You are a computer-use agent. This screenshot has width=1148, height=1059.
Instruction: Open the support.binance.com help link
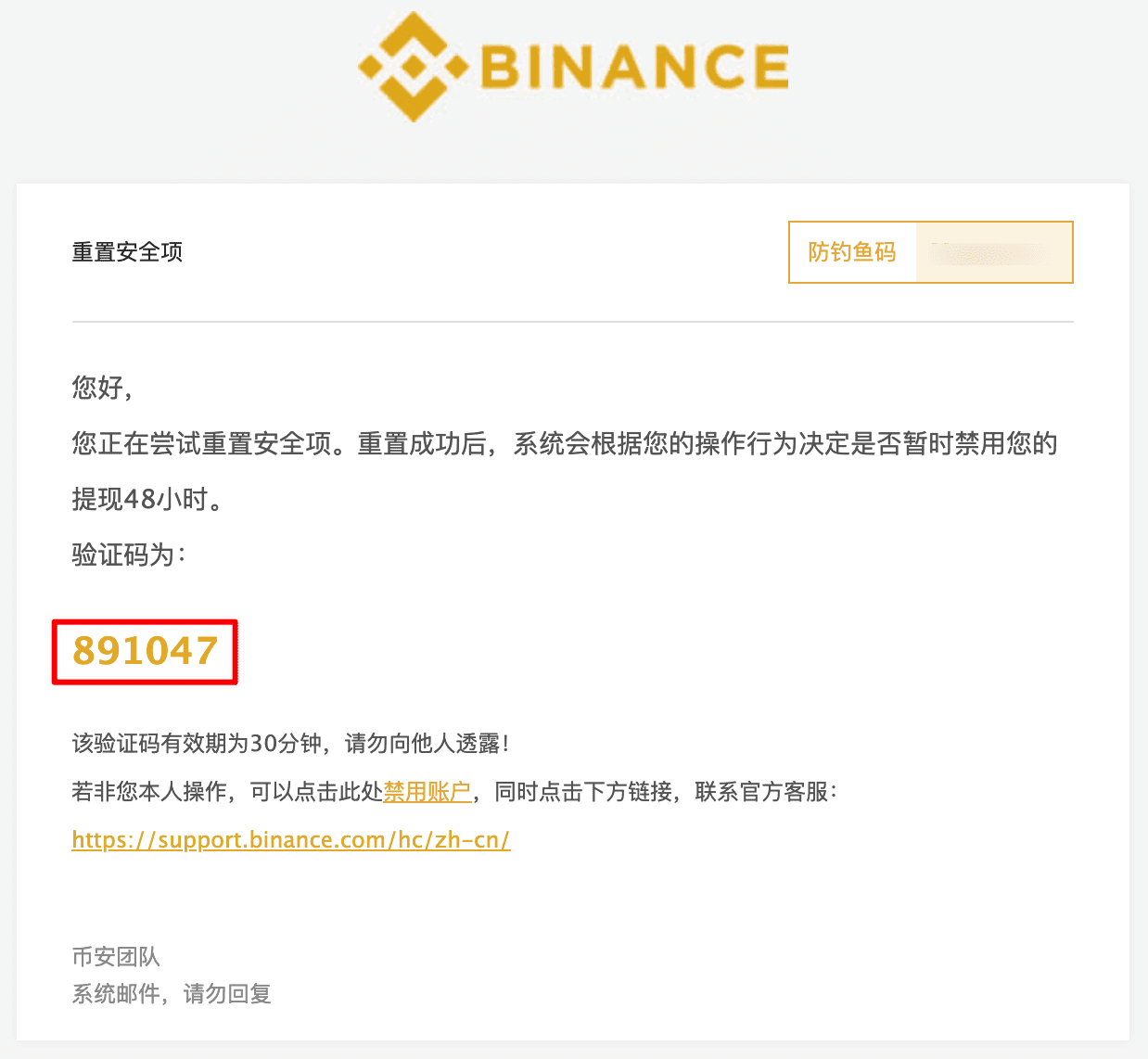pyautogui.click(x=291, y=840)
